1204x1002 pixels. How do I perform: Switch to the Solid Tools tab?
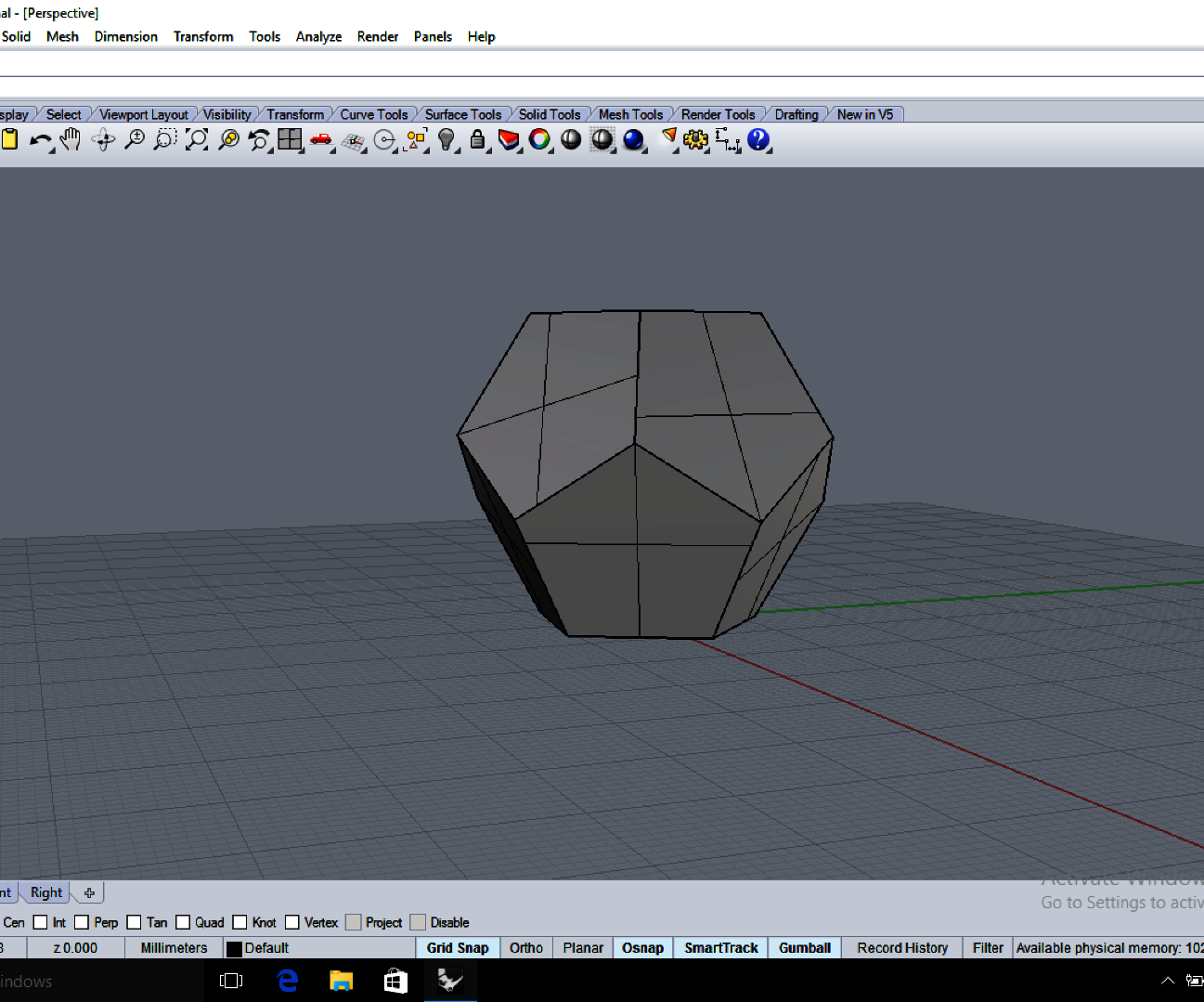pyautogui.click(x=550, y=113)
